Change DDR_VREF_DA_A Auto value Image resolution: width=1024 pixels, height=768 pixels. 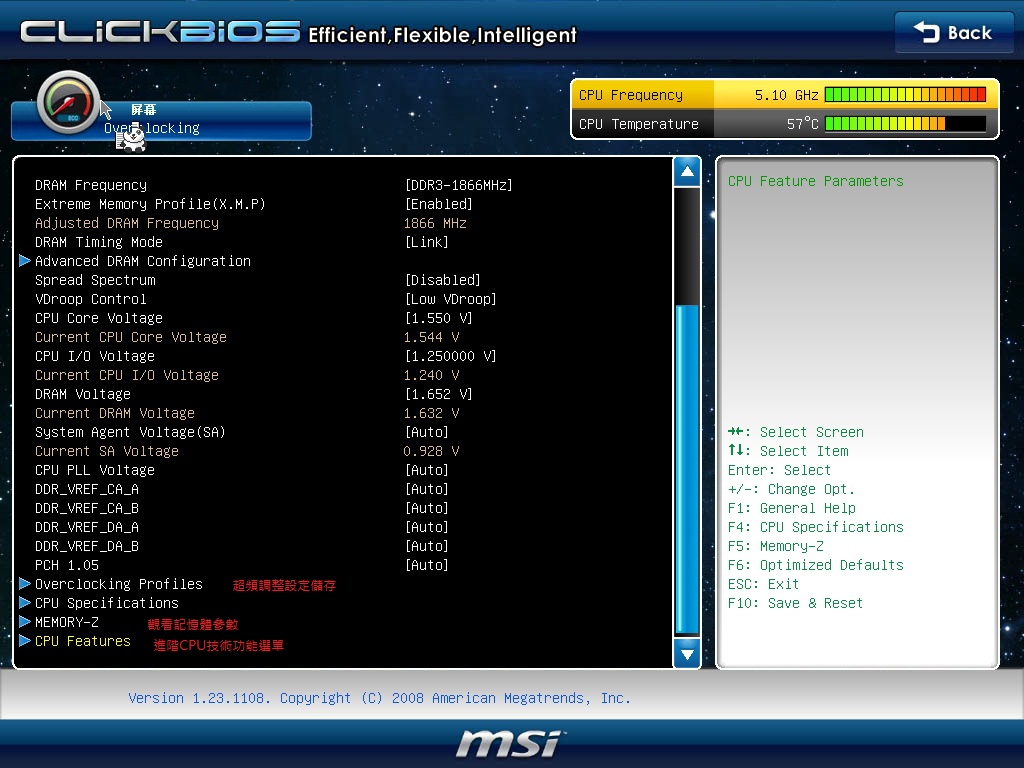click(426, 527)
